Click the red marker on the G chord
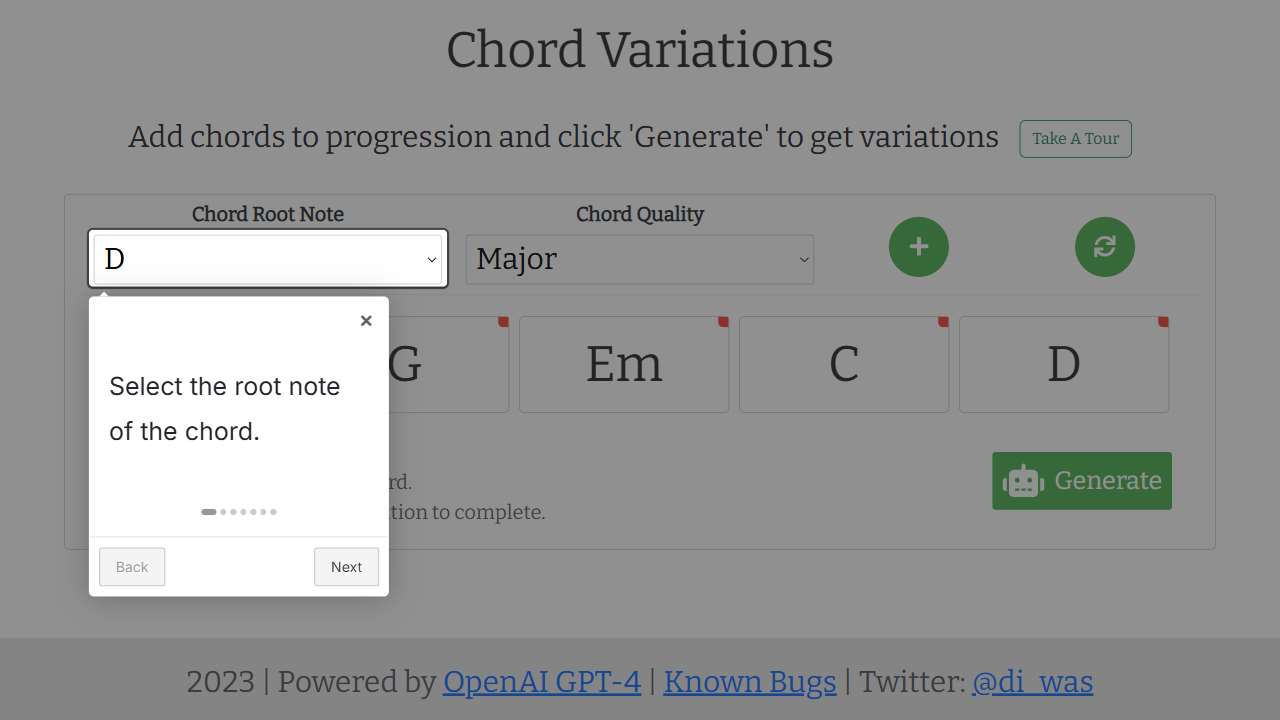The image size is (1280, 720). tap(503, 323)
